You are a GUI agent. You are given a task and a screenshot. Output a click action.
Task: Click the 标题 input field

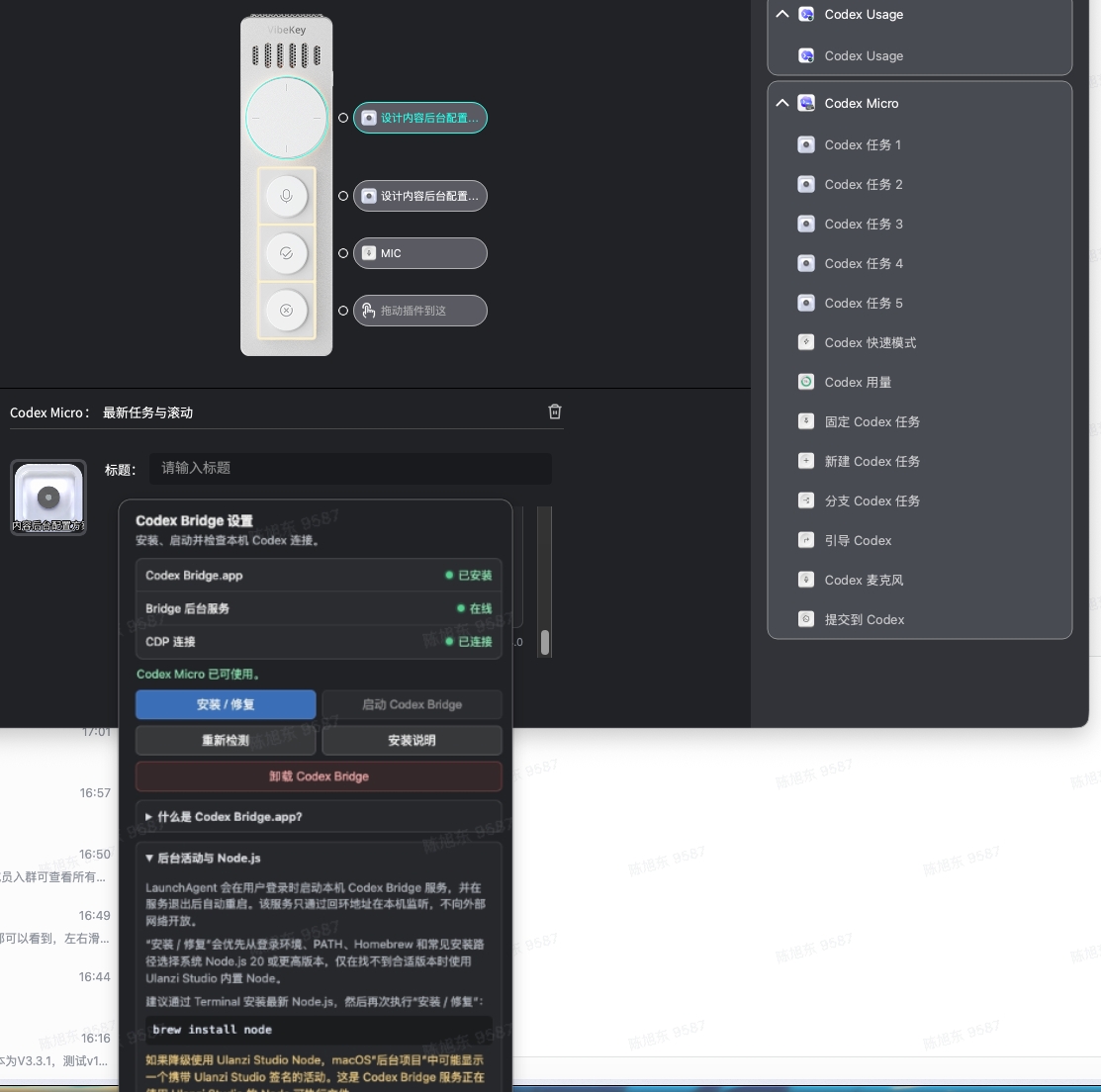point(350,469)
